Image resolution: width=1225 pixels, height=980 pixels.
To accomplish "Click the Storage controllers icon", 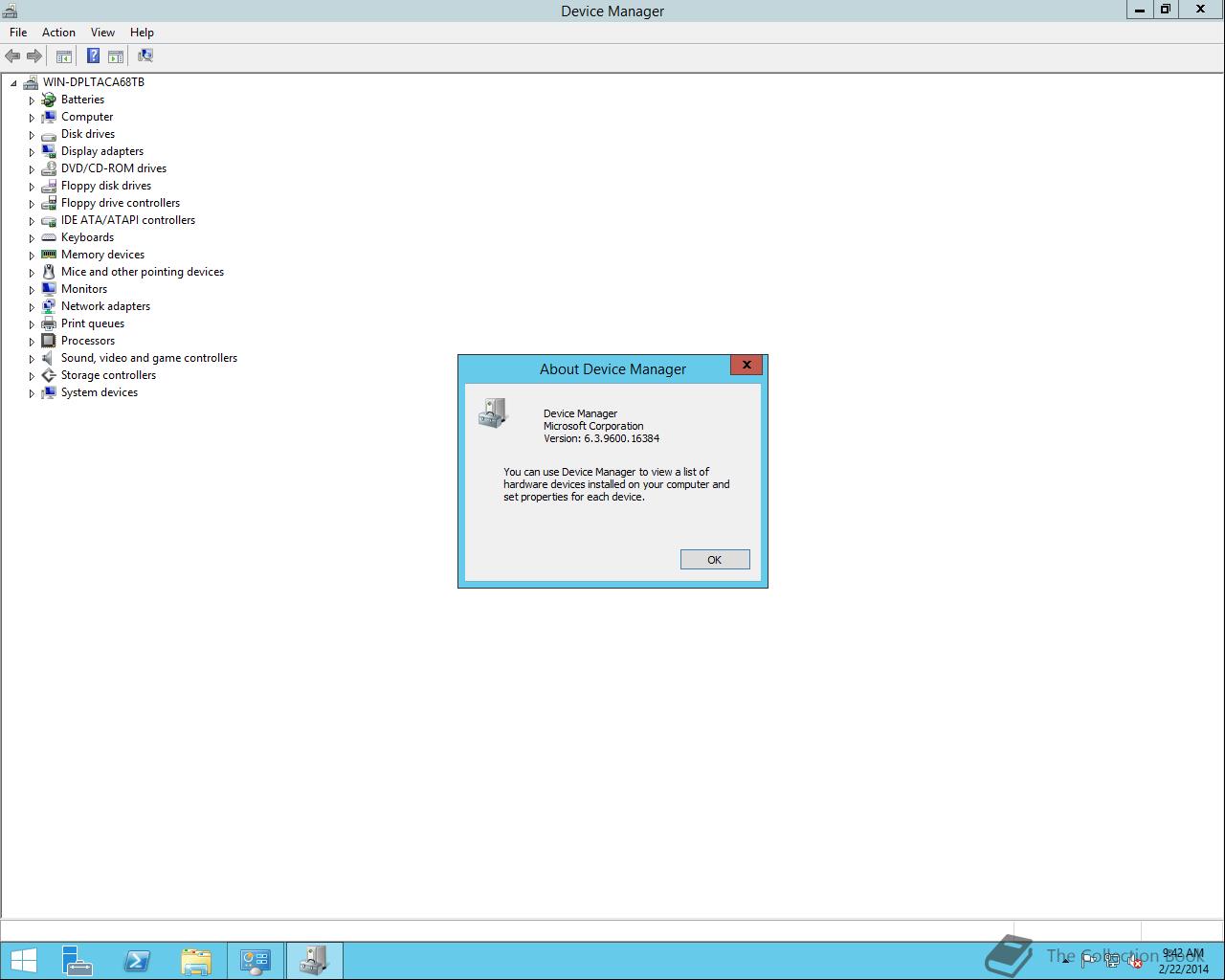I will (x=49, y=375).
